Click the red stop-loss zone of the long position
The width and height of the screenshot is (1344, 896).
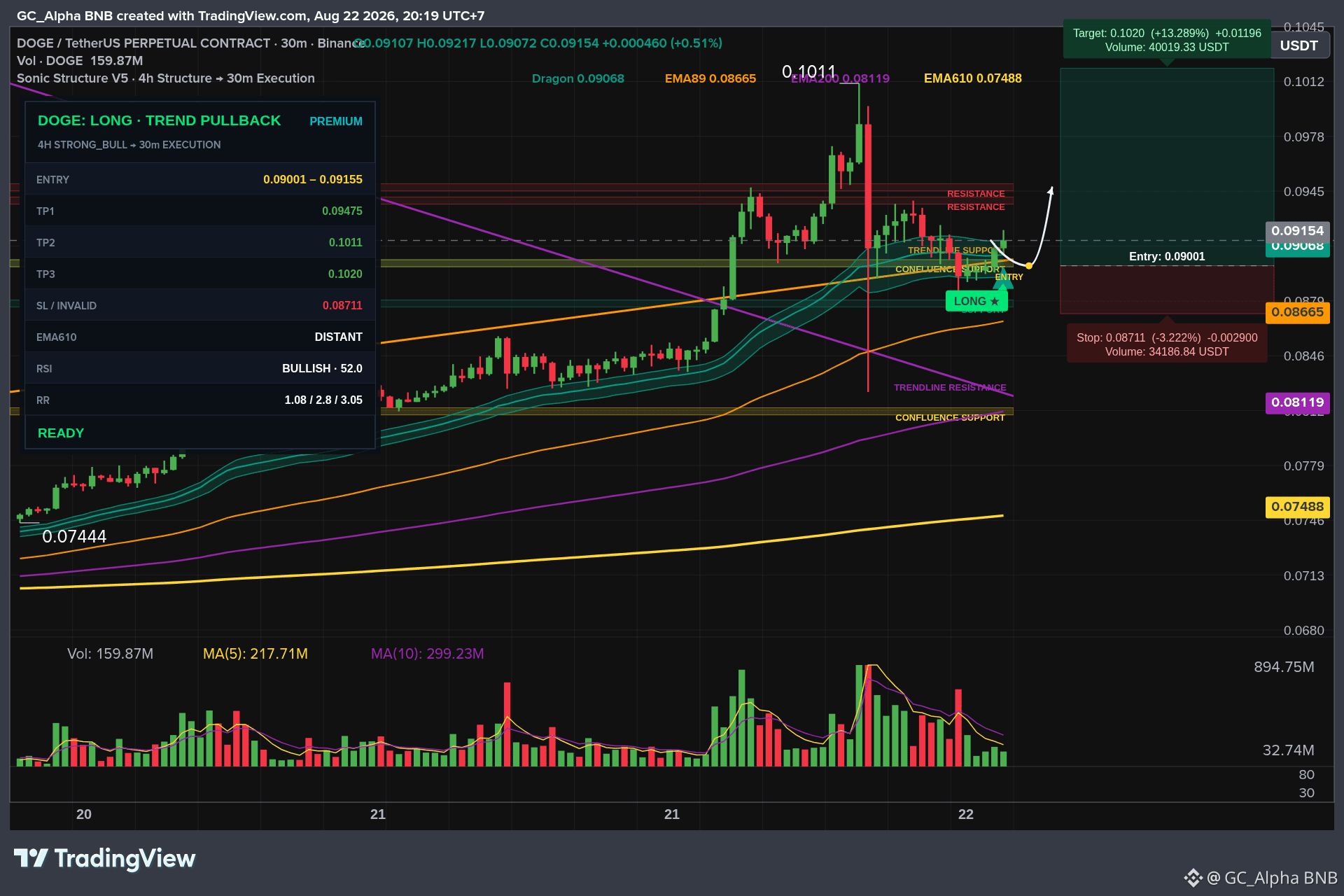point(1167,290)
